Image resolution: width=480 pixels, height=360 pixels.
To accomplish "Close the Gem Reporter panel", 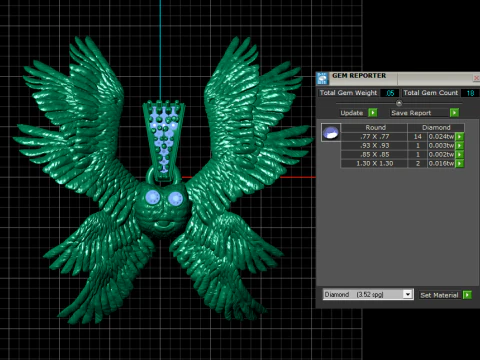I will [476, 78].
